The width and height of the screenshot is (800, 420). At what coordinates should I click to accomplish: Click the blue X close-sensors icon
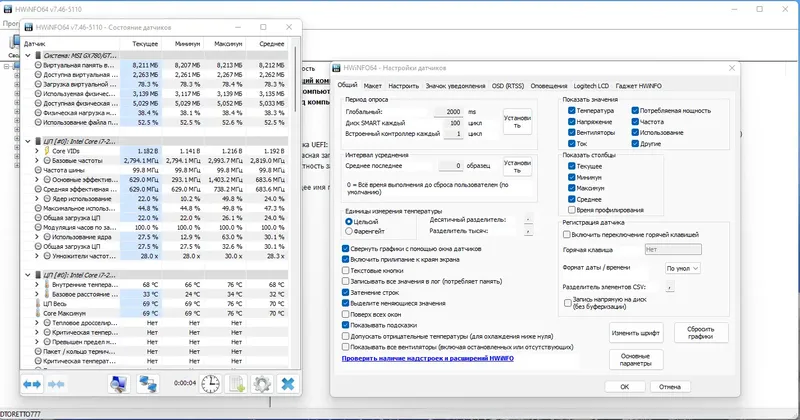(x=288, y=384)
